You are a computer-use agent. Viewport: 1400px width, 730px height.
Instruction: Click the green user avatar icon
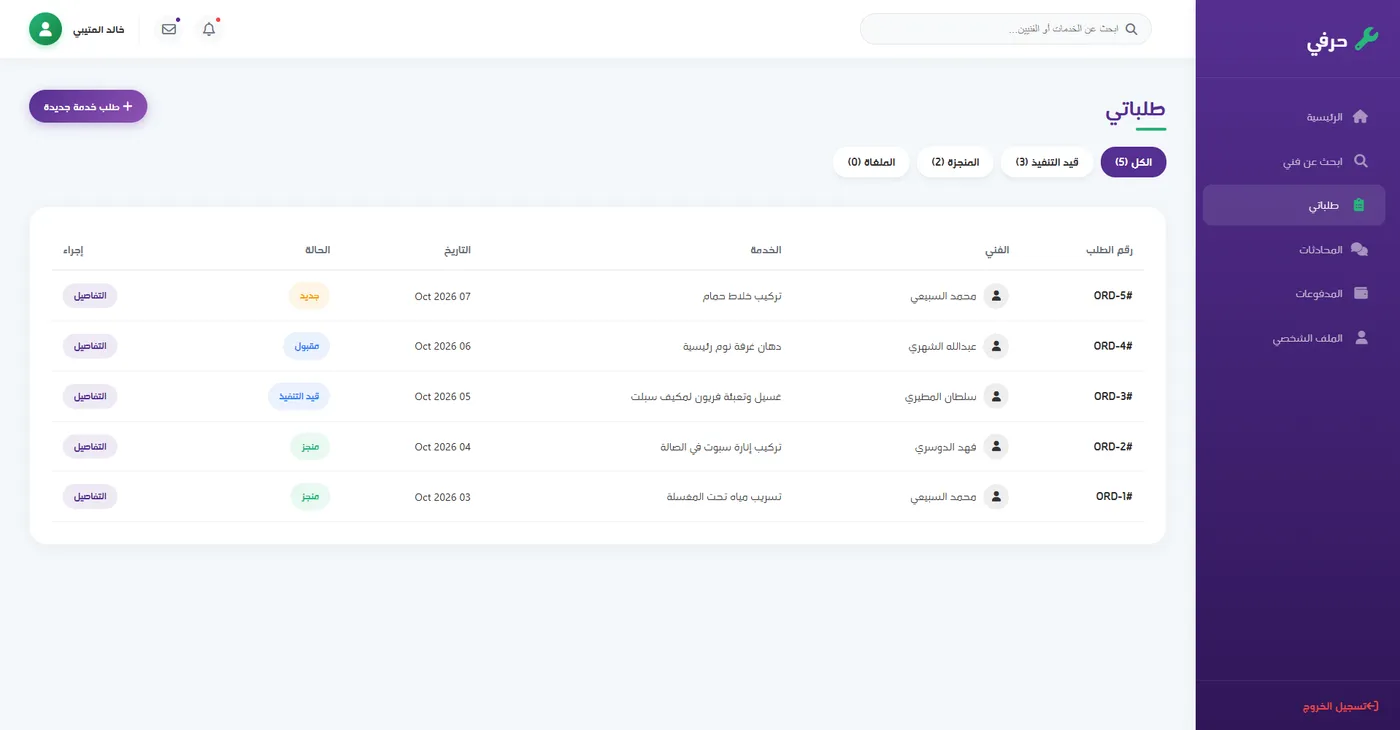tap(45, 29)
